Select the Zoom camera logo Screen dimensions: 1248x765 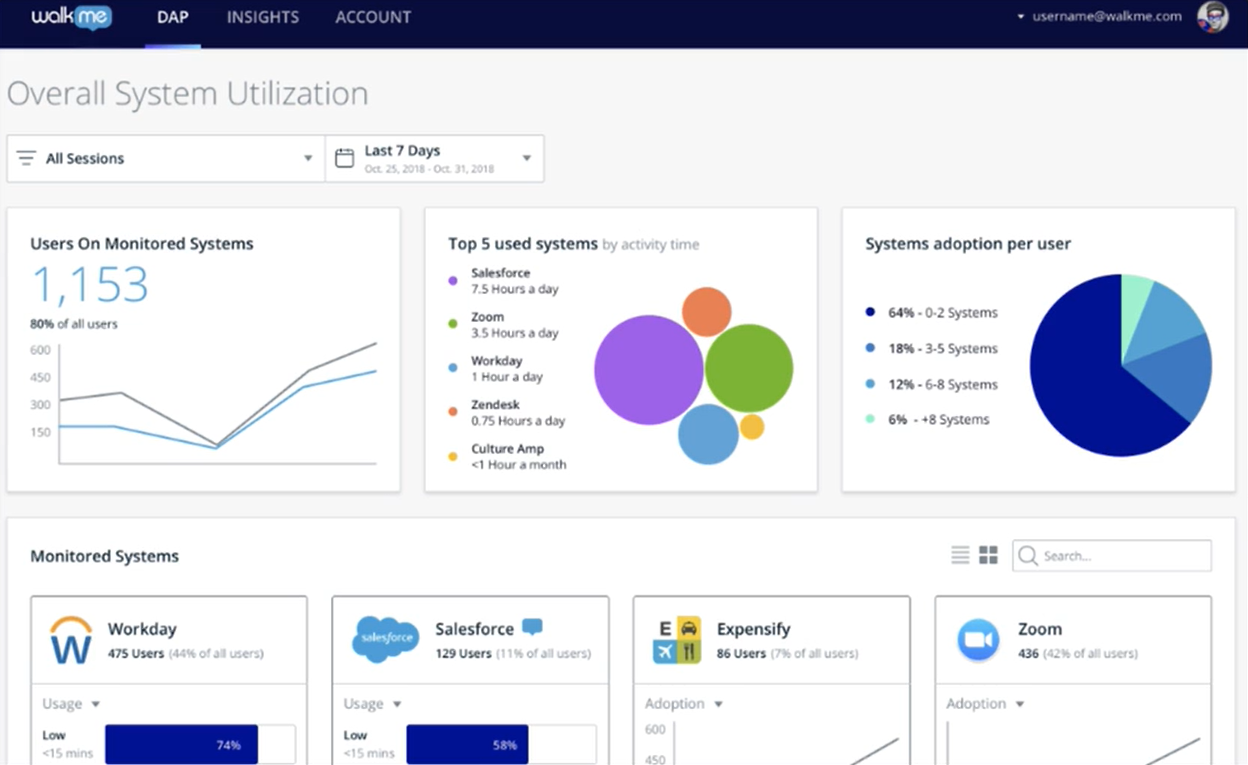(978, 640)
